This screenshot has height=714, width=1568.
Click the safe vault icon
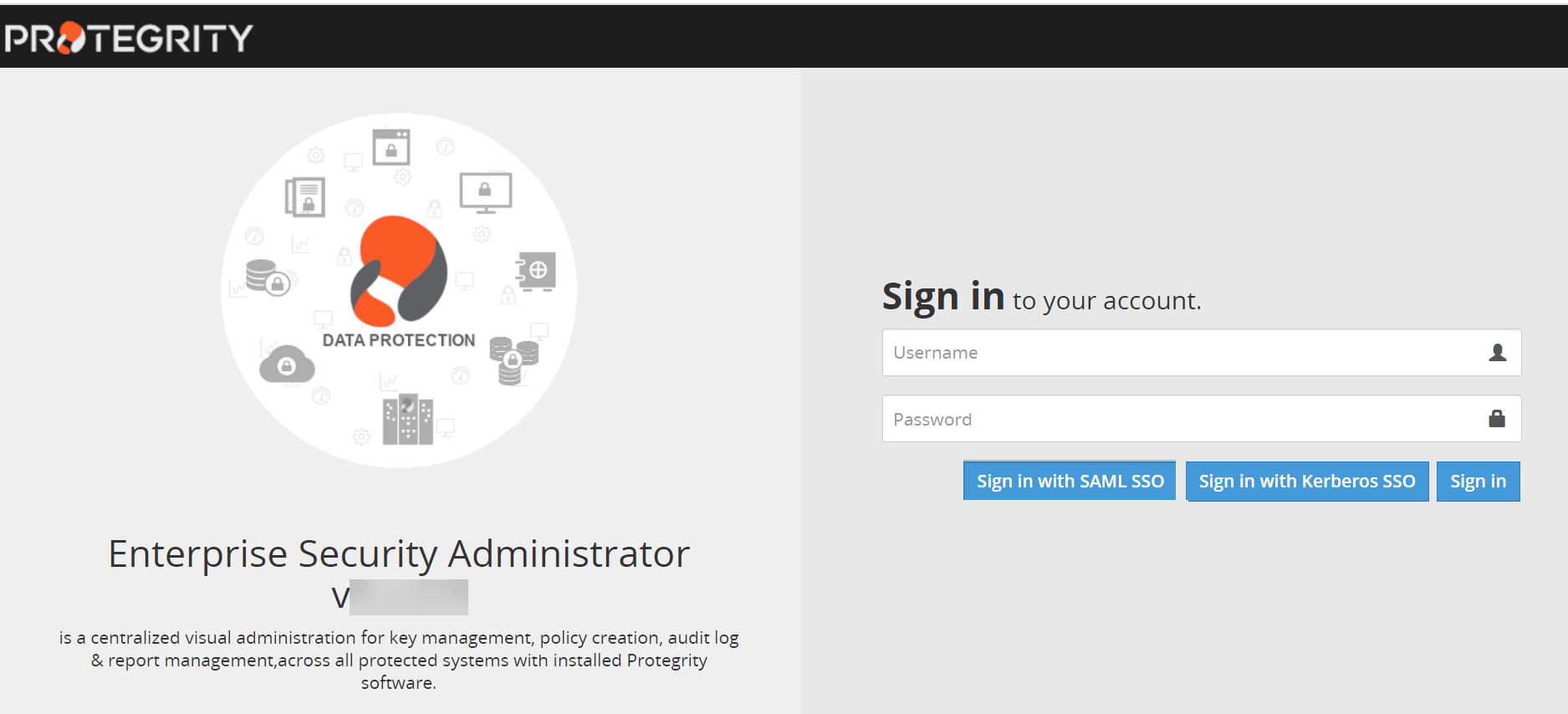pos(536,270)
